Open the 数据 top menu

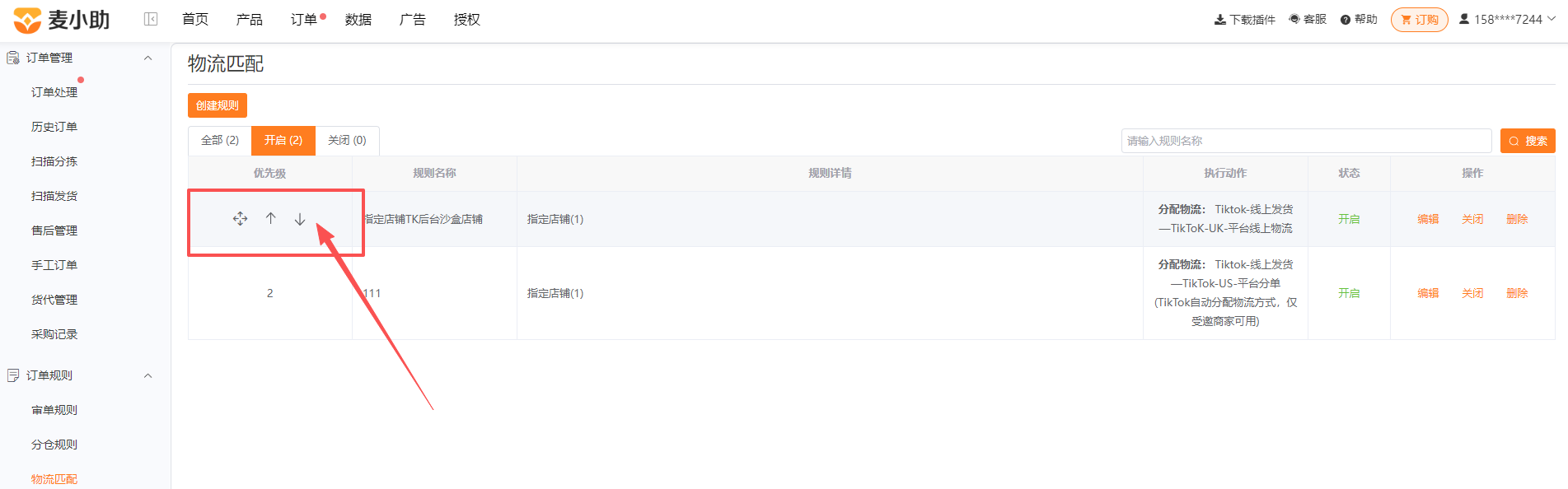click(358, 20)
